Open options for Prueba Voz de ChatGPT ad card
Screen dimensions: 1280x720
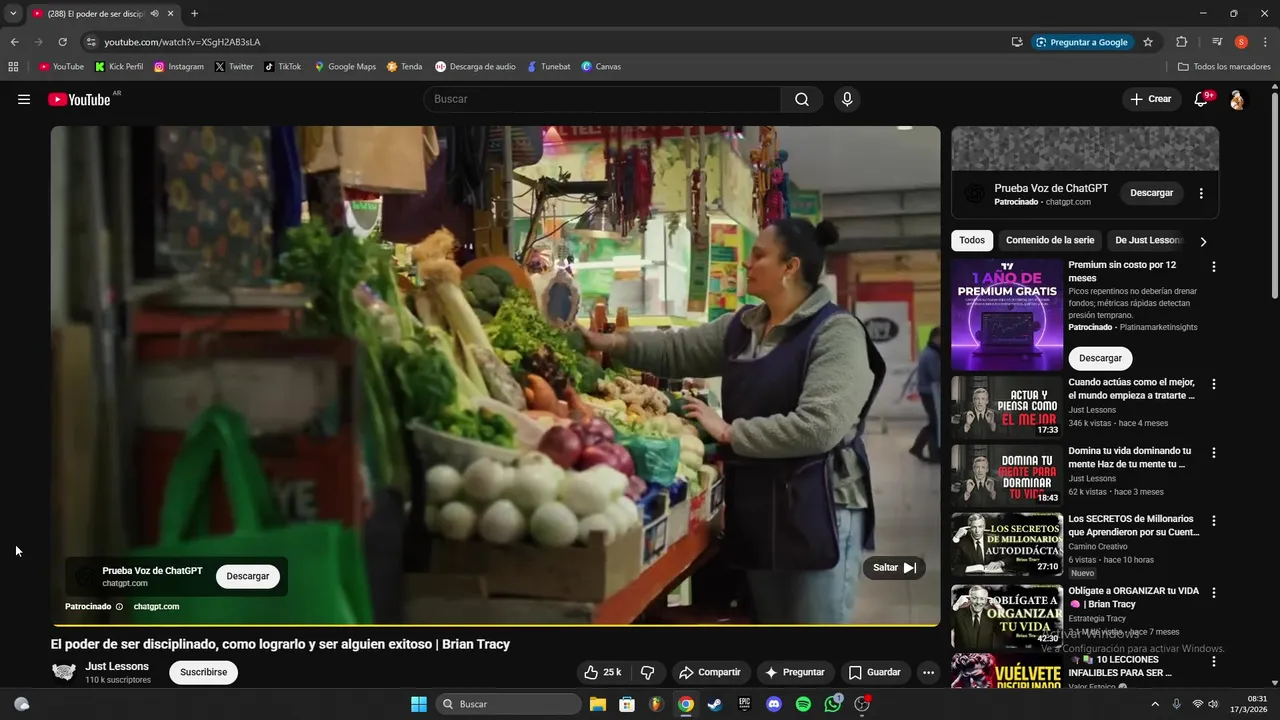point(1201,193)
